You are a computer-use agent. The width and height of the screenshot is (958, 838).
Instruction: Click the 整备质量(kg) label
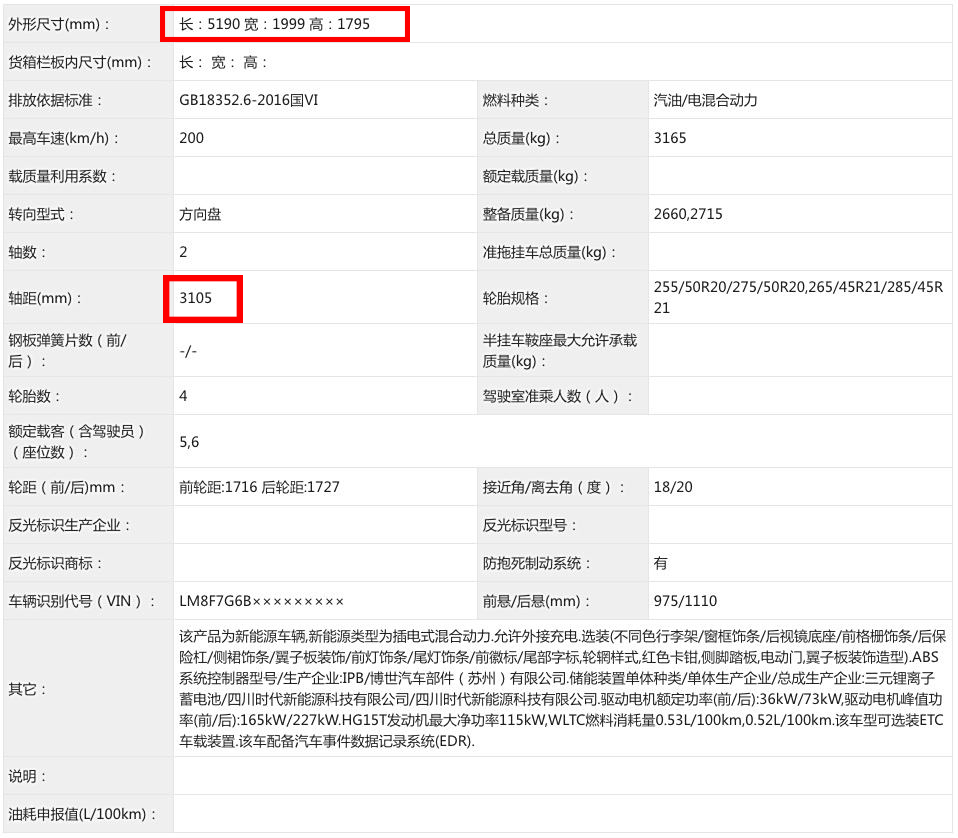(528, 214)
